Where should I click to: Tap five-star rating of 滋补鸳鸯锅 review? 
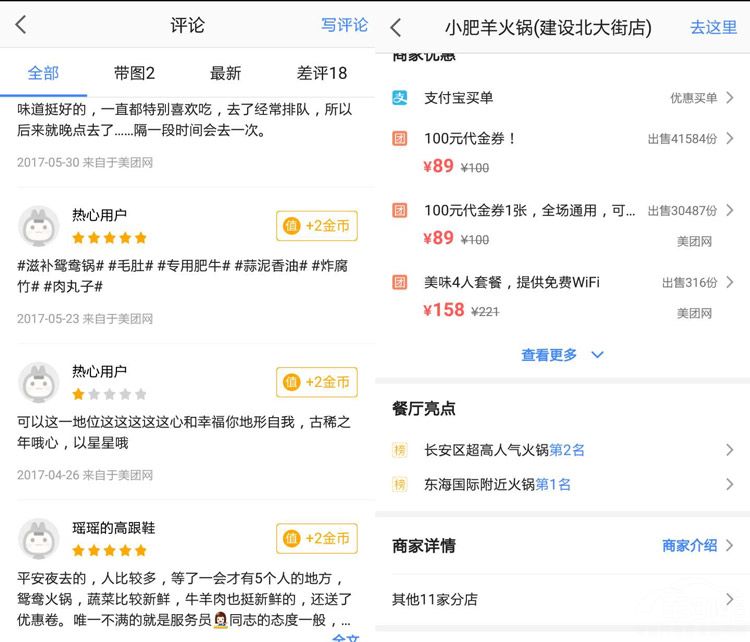pyautogui.click(x=110, y=238)
